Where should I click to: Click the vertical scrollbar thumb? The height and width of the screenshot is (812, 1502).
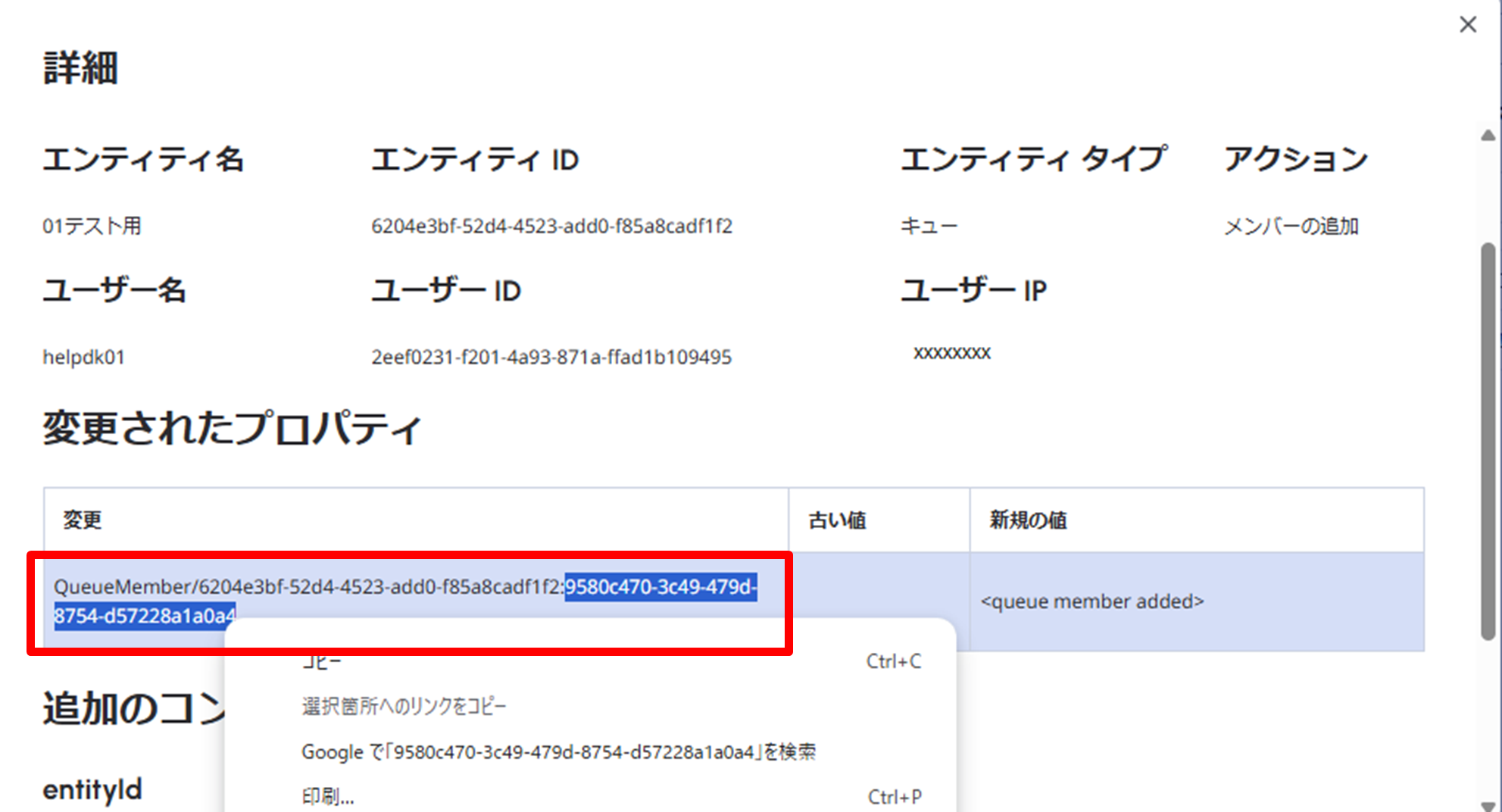(1488, 439)
